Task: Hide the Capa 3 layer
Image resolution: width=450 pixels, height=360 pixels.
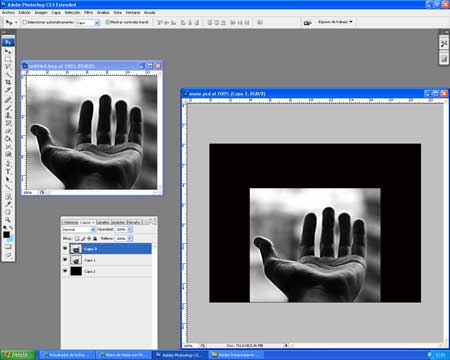Action: (x=65, y=249)
